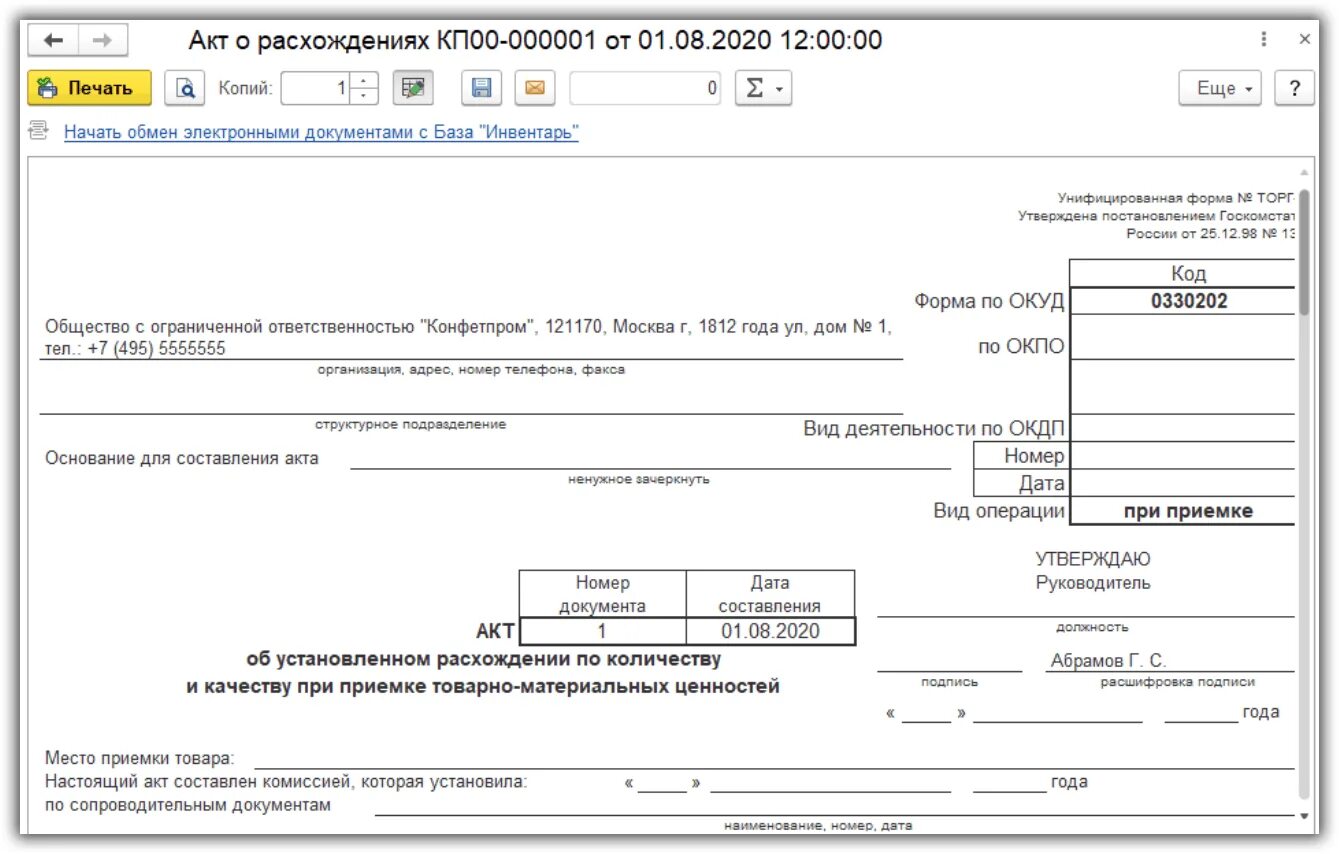Open the Σ sum dropdown

point(764,88)
